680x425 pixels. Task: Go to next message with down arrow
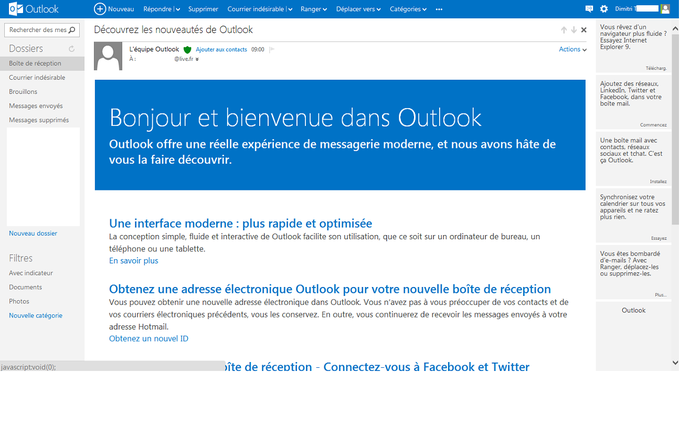[x=574, y=30]
